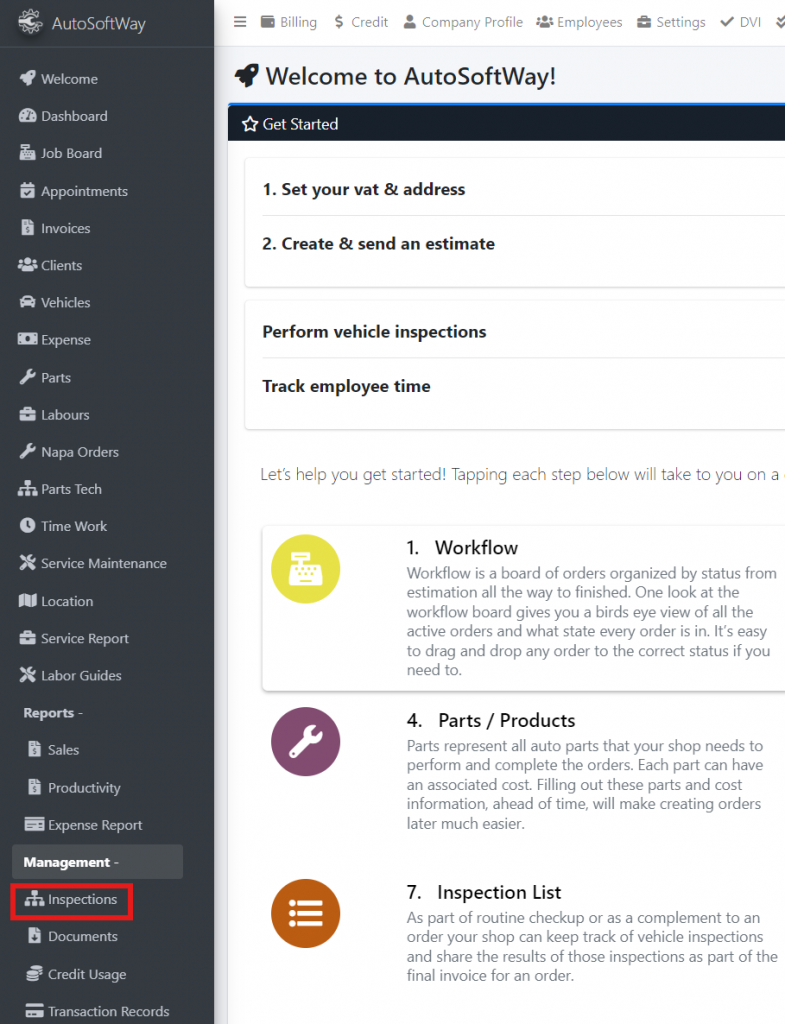The image size is (785, 1024).
Task: Expand 'Set your vat & address' step
Action: click(364, 189)
